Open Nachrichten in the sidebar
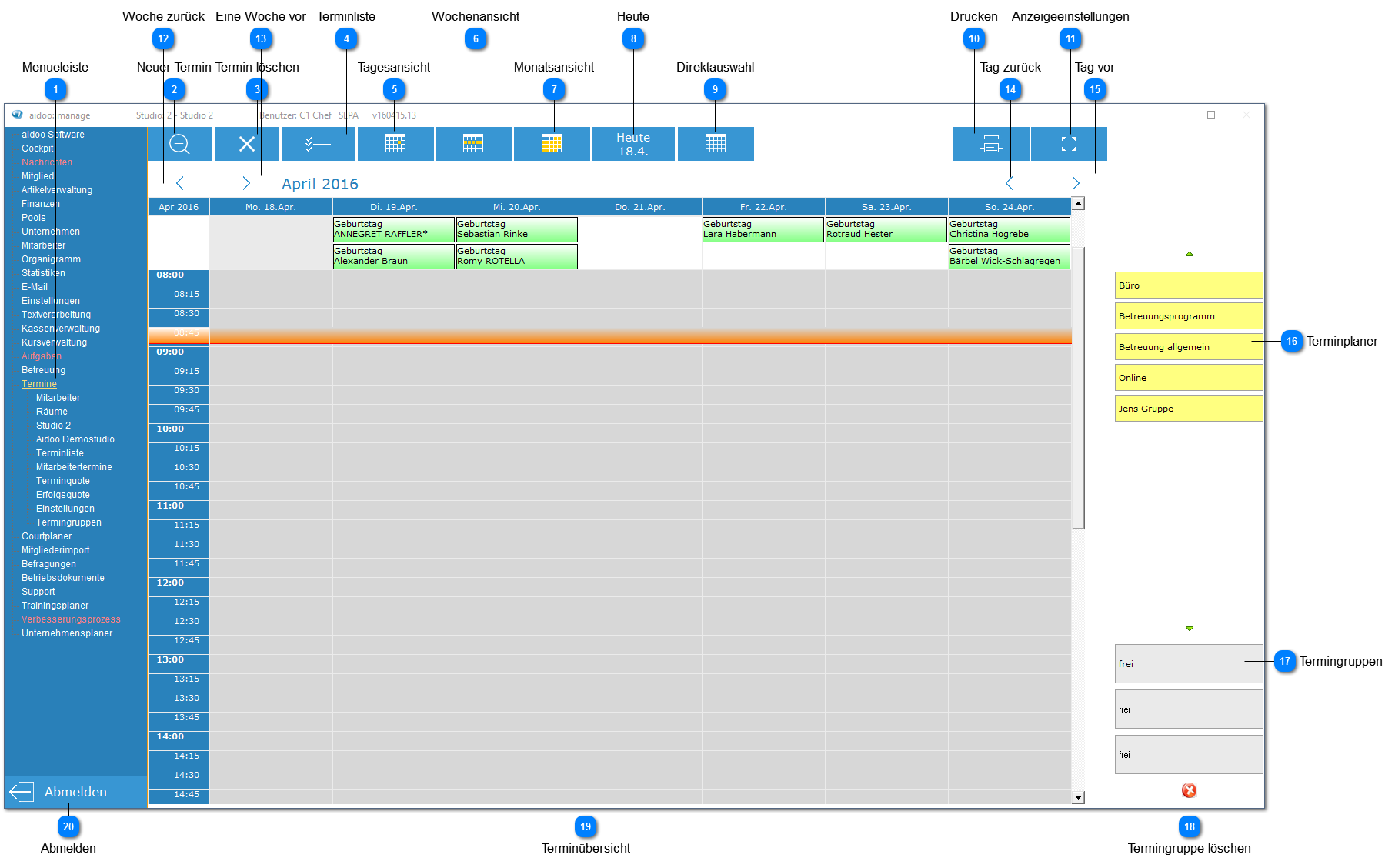The width and height of the screenshot is (1395, 868). pos(47,162)
